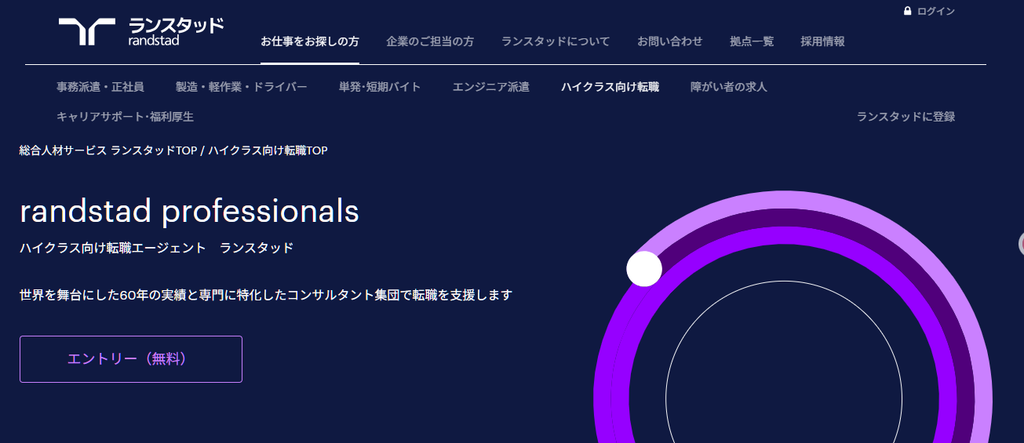
Task: Click the randstad professionals heading
Action: (x=189, y=212)
